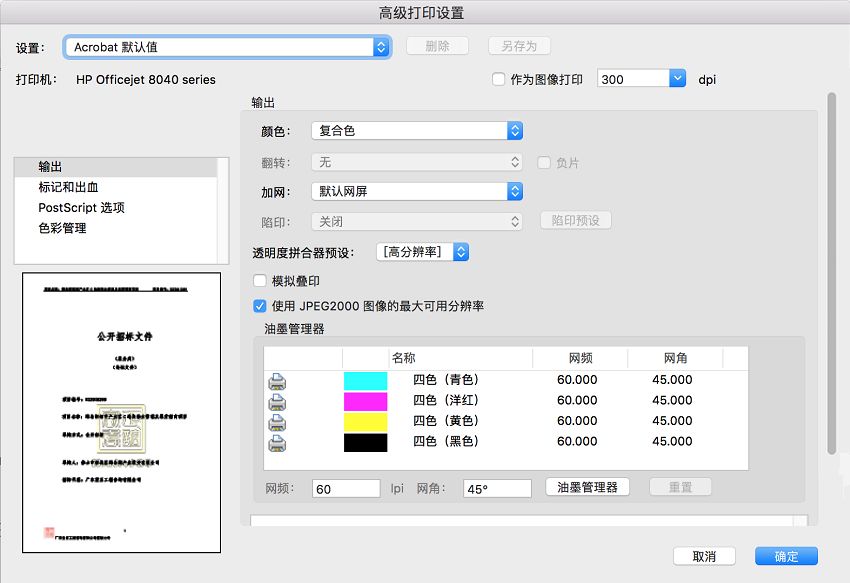The height and width of the screenshot is (583, 850).
Task: Enable 模拟叠印 option
Action: pos(259,281)
